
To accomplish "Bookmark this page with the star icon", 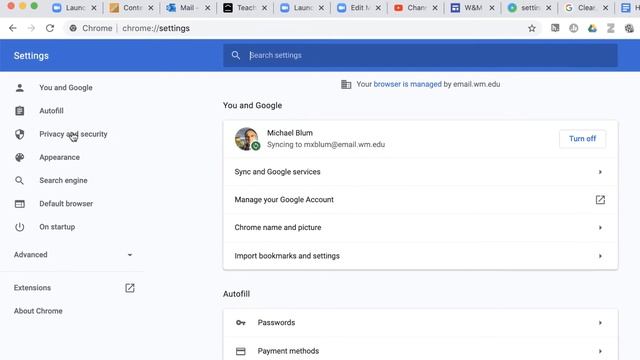I will point(531,28).
